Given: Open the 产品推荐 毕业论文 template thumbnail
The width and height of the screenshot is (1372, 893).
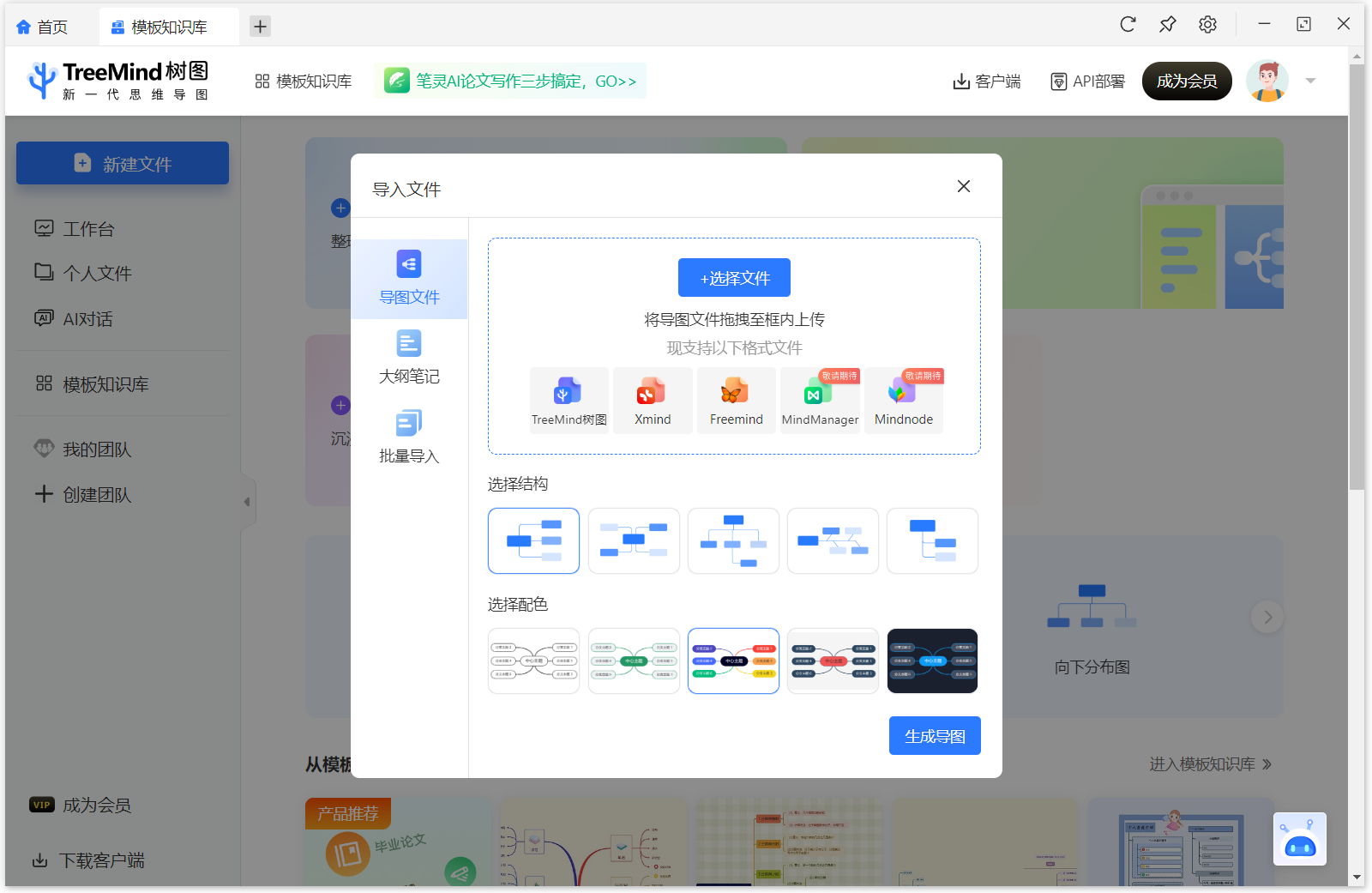Looking at the screenshot, I should click(x=397, y=842).
